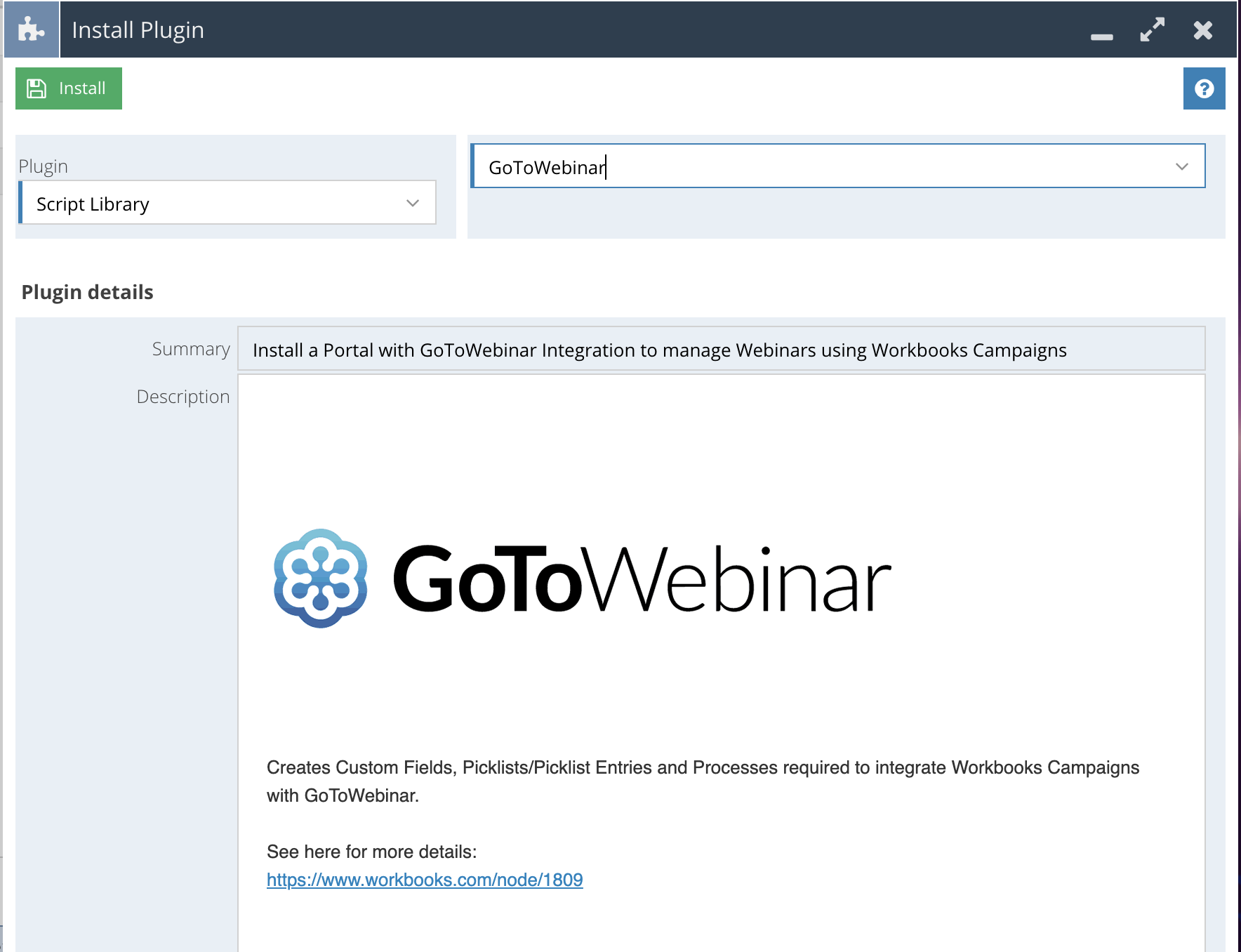The width and height of the screenshot is (1241, 952).
Task: Open the Script Library plugin dropdown
Action: click(x=227, y=203)
